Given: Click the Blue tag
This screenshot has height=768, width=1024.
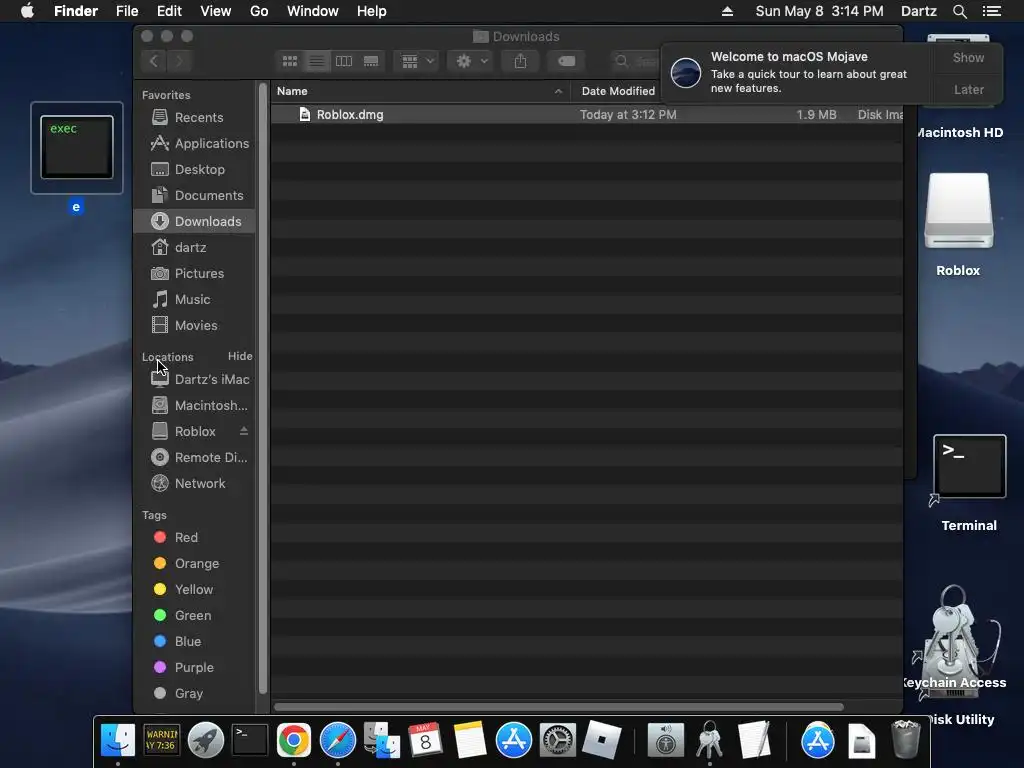Looking at the screenshot, I should click(x=194, y=642).
